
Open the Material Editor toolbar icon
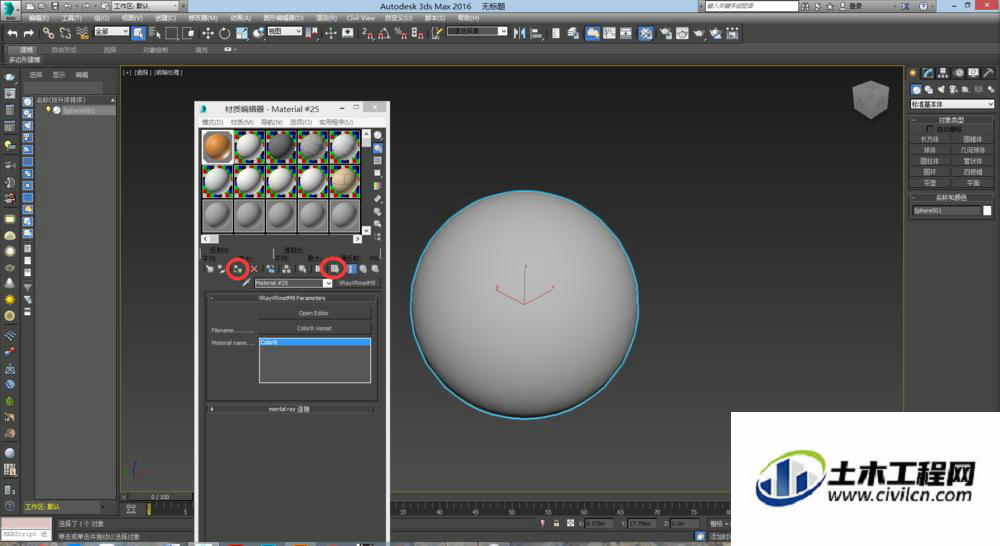tap(645, 33)
